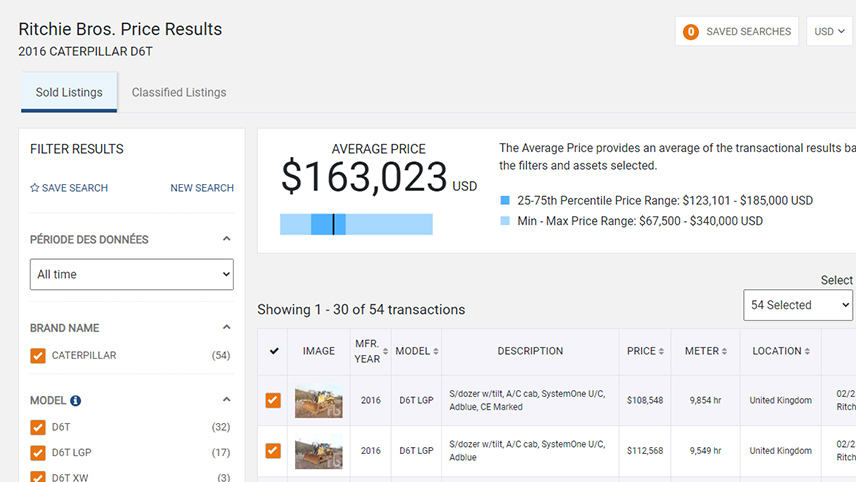
Task: Click the 9,854 hr meter cell
Action: [x=705, y=401]
